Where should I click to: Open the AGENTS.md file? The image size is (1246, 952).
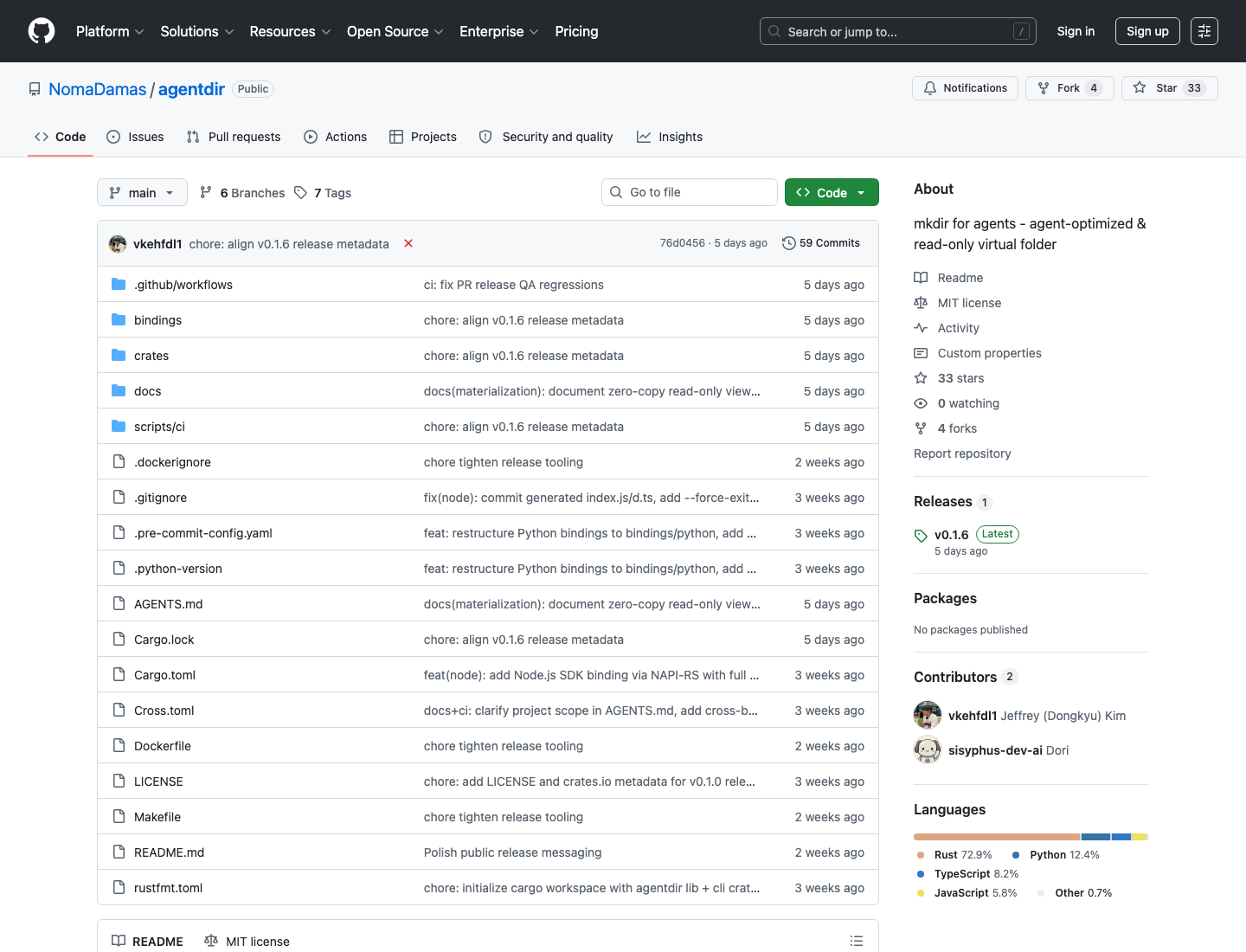[x=169, y=604]
